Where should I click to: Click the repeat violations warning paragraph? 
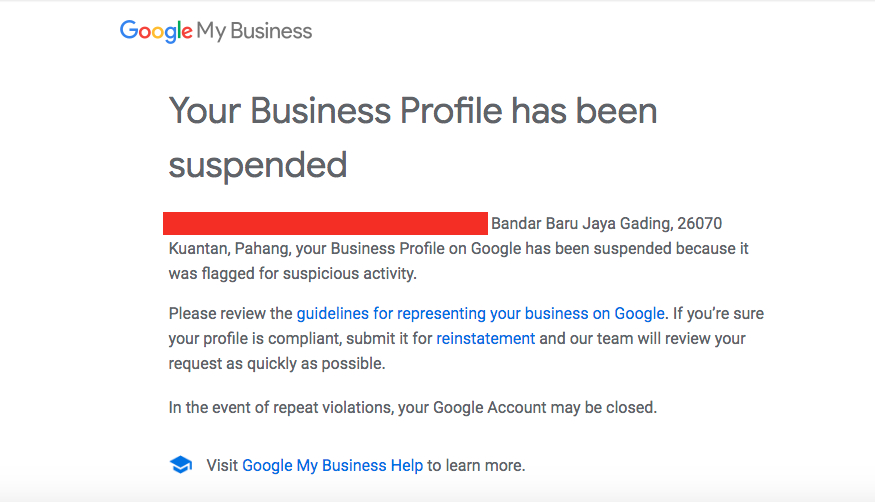413,407
